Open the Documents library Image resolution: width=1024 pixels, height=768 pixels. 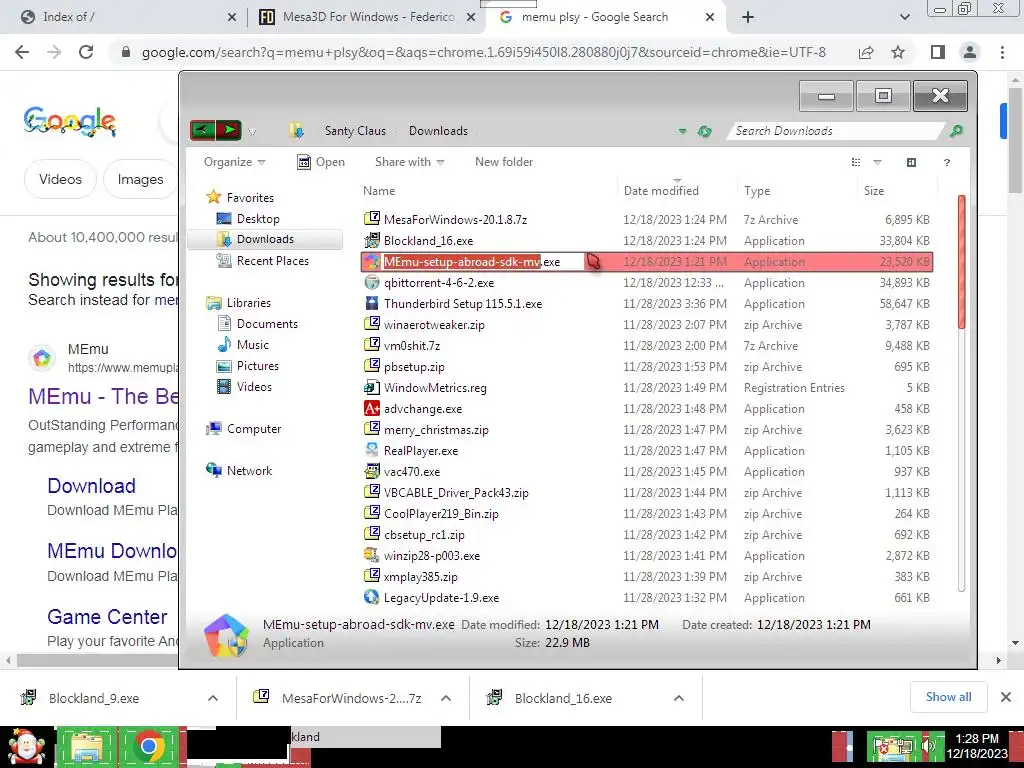click(x=267, y=324)
